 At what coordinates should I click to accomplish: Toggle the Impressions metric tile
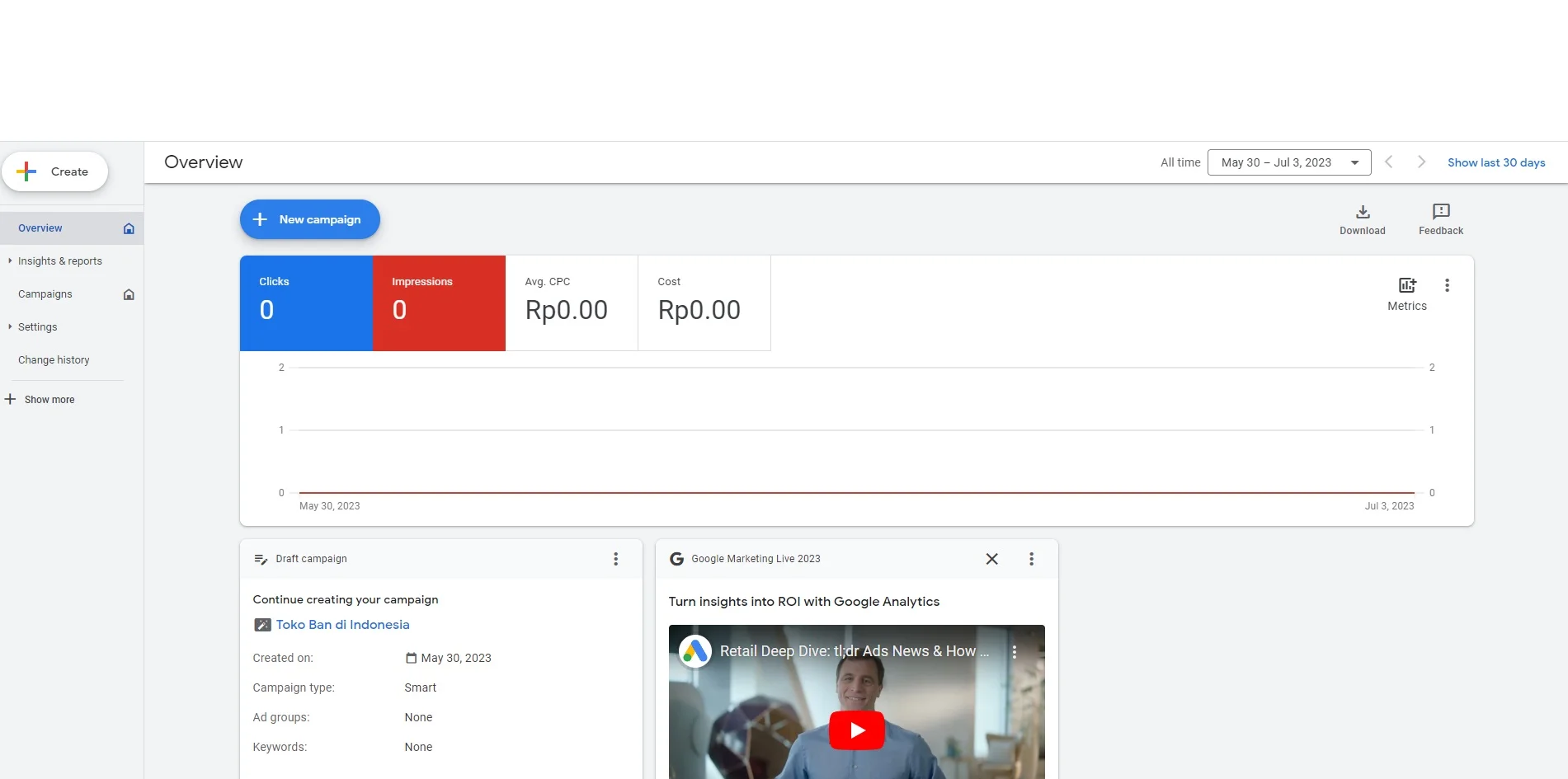439,303
